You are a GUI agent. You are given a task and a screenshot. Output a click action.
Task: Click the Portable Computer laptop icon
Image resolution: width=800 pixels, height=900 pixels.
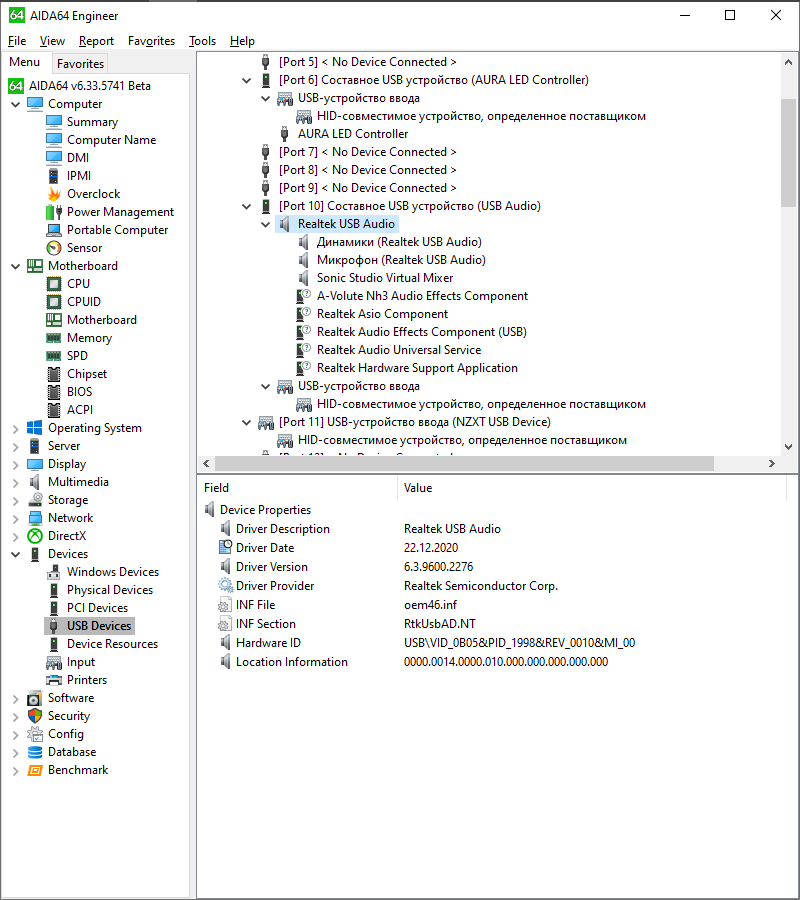pos(54,230)
